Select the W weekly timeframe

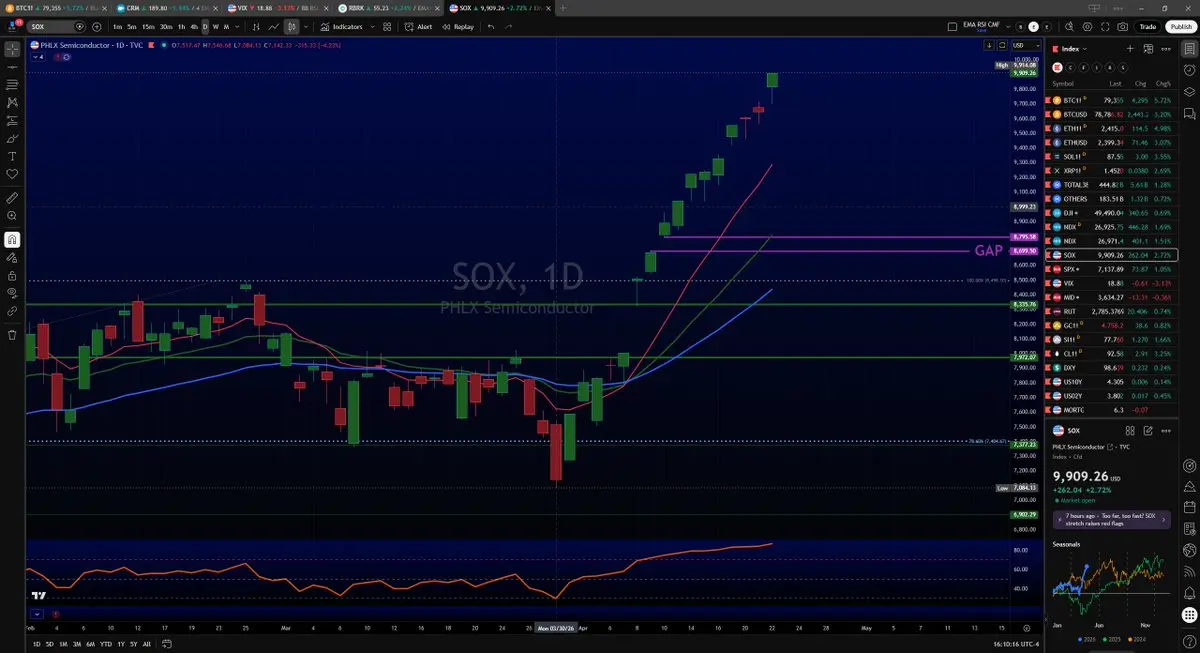click(x=215, y=26)
